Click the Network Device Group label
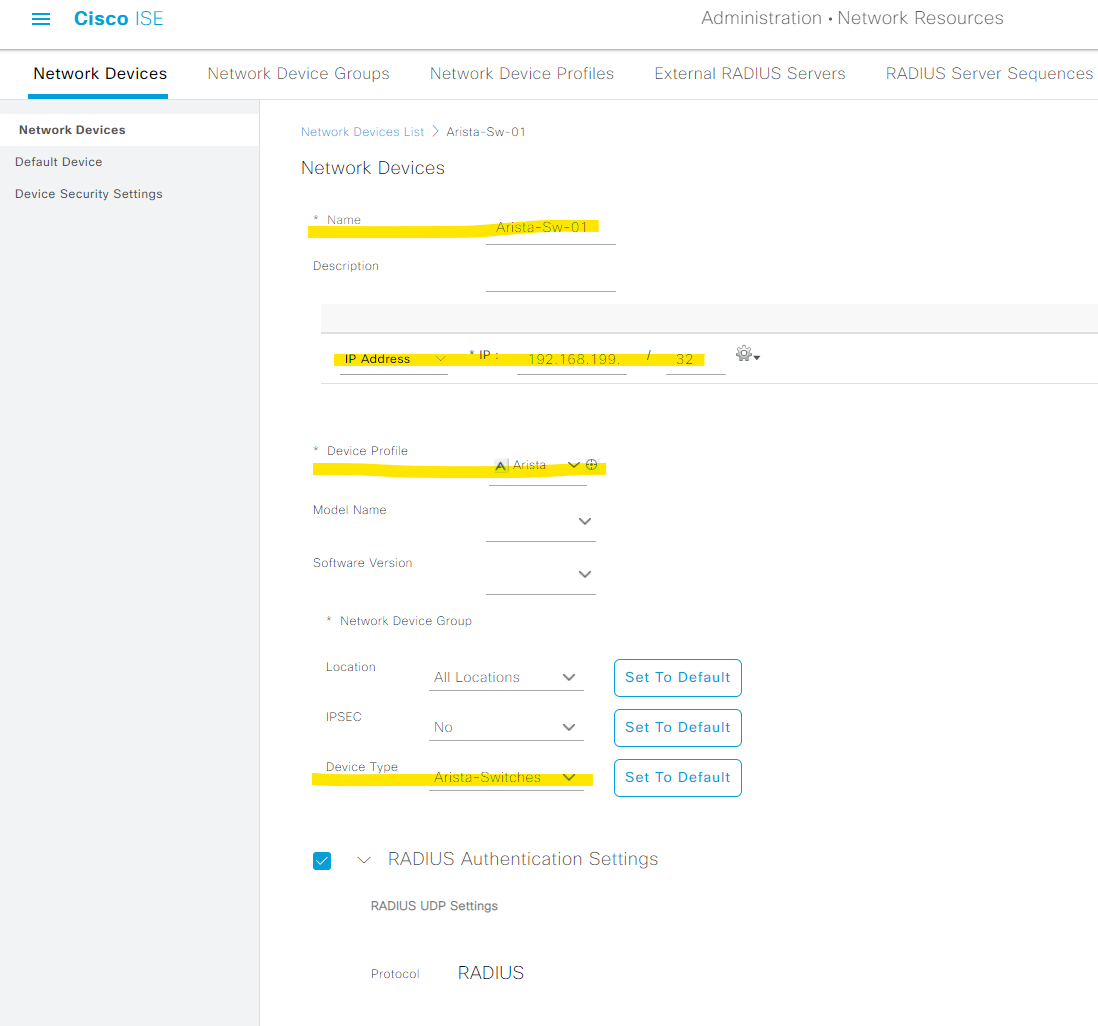This screenshot has height=1026, width=1098. (405, 621)
